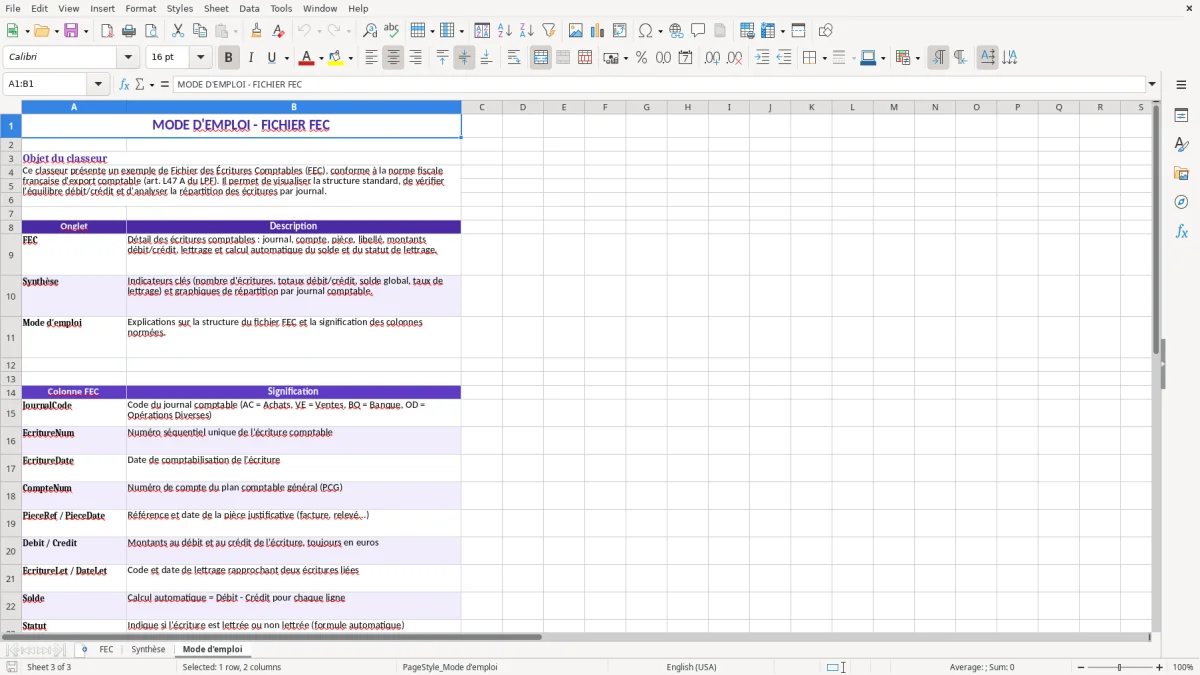
Task: Click the Sort Ascending icon
Action: (504, 31)
